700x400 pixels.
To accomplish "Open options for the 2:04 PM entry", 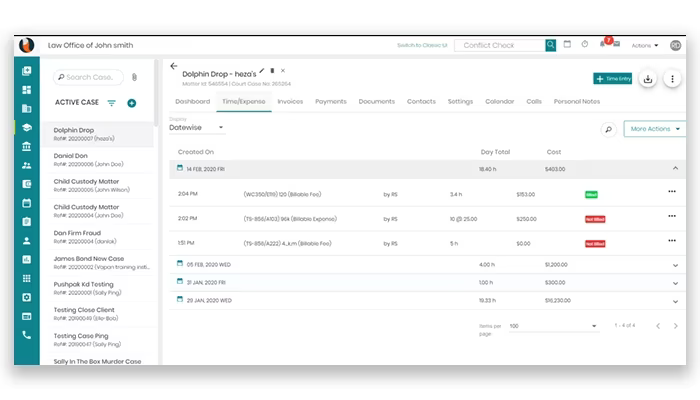I will click(672, 192).
